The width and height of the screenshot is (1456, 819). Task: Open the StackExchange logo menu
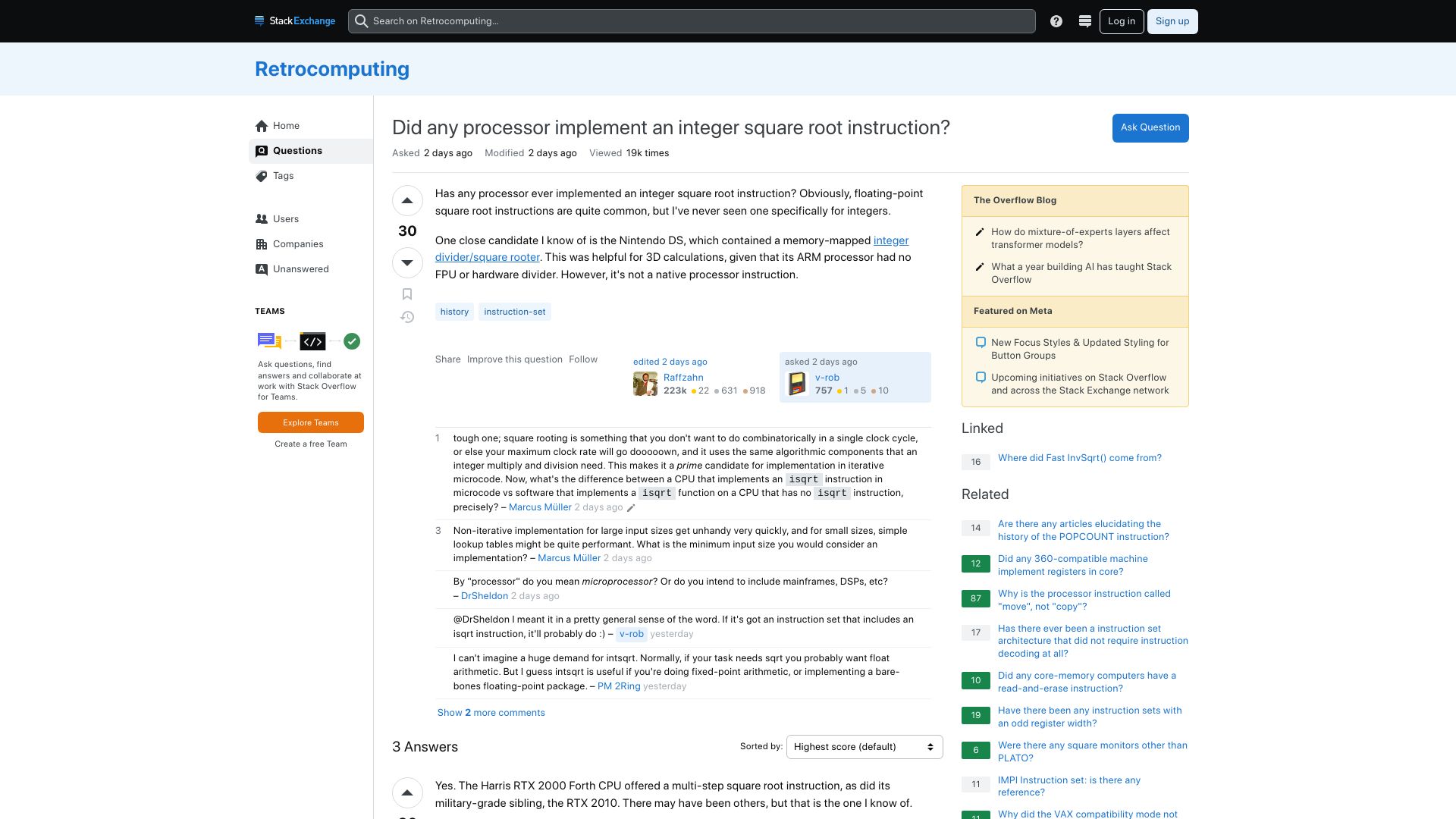pyautogui.click(x=295, y=21)
